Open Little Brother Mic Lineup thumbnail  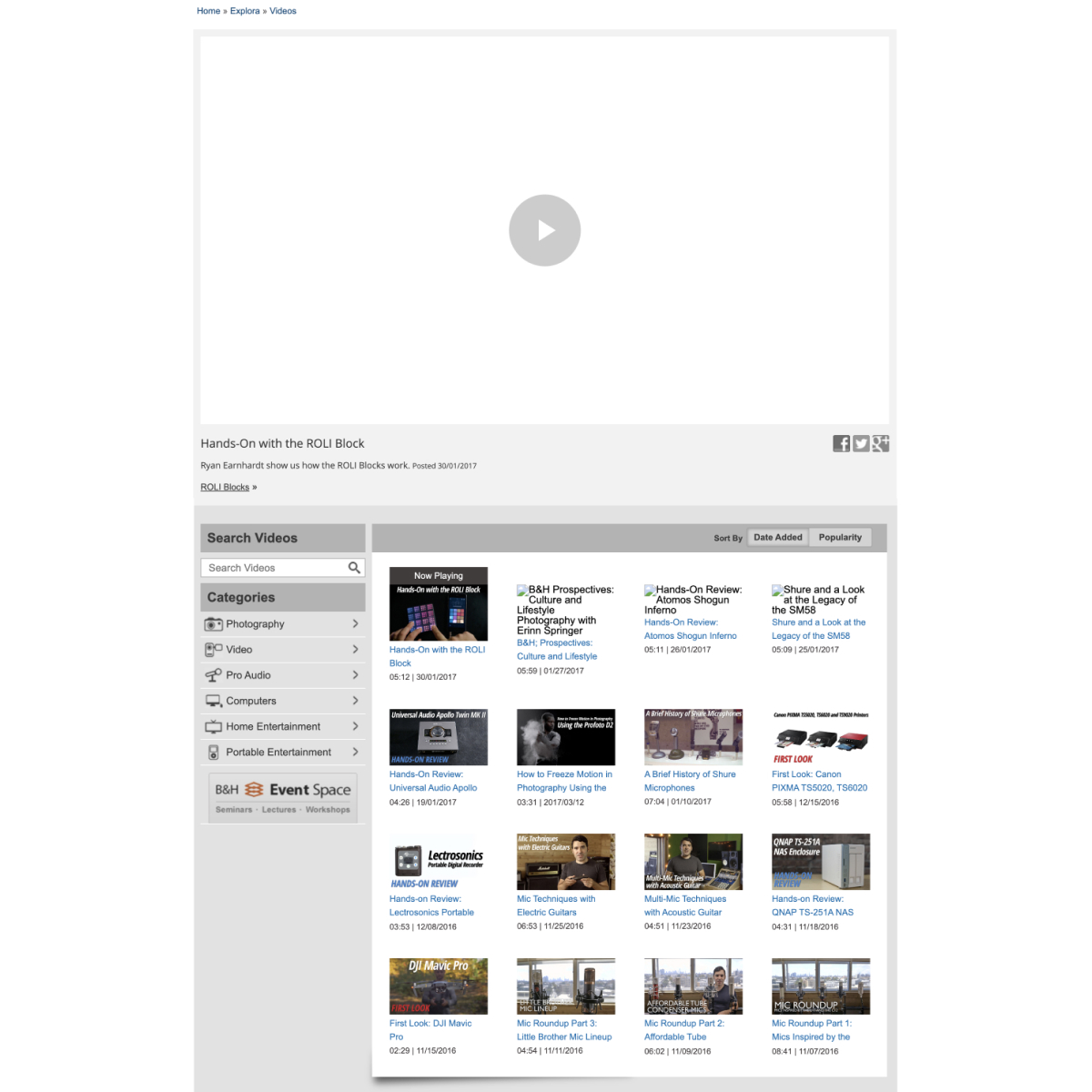(x=566, y=986)
